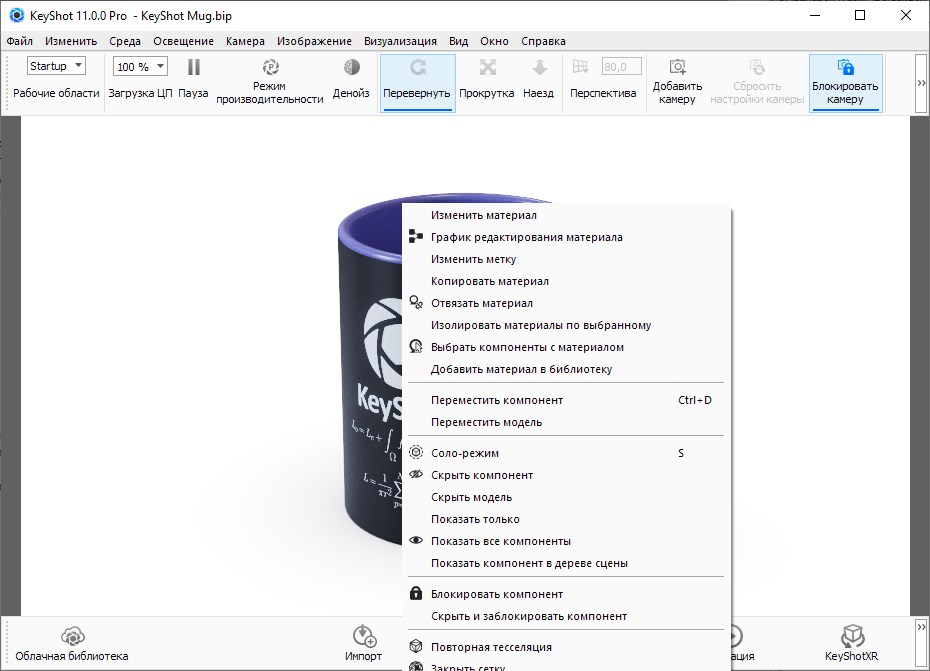Expand the top toolbar overflow chevron

point(921,83)
